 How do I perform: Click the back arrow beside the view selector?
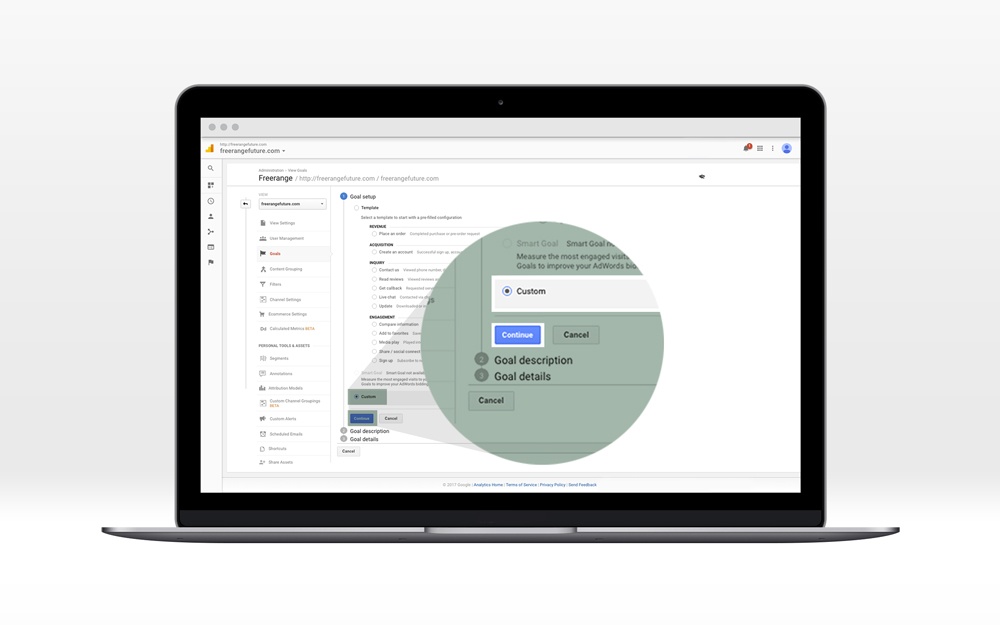246,203
